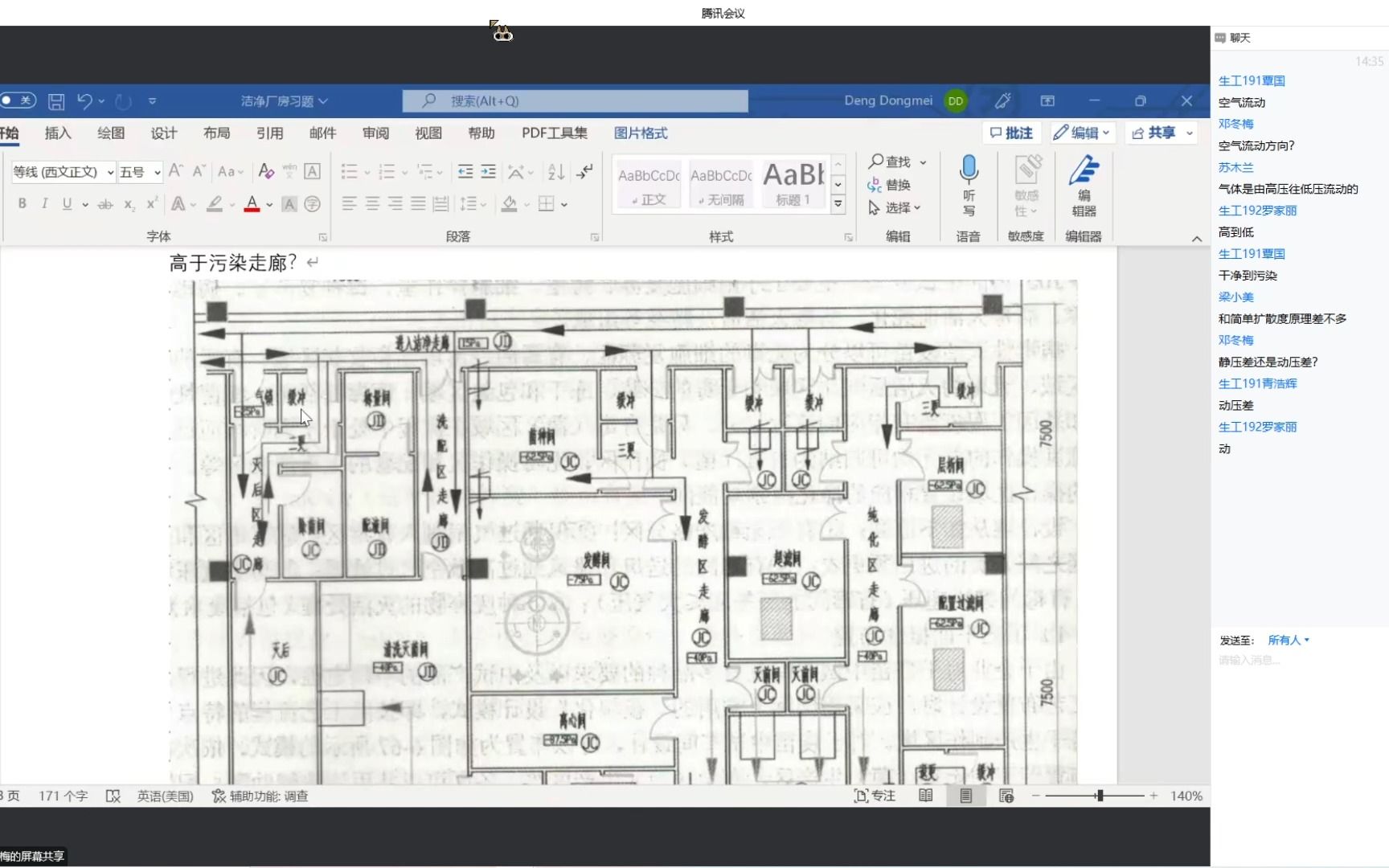The height and width of the screenshot is (868, 1389).
Task: Shrink font size icon
Action: click(x=199, y=171)
